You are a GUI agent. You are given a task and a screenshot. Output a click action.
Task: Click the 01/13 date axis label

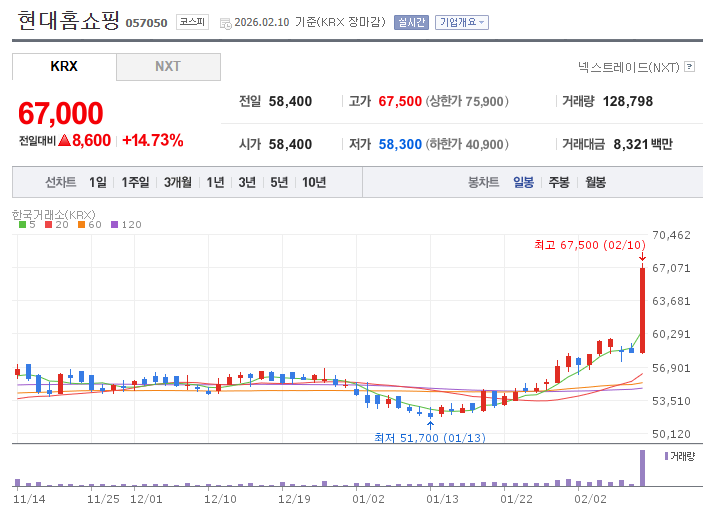[x=442, y=499]
